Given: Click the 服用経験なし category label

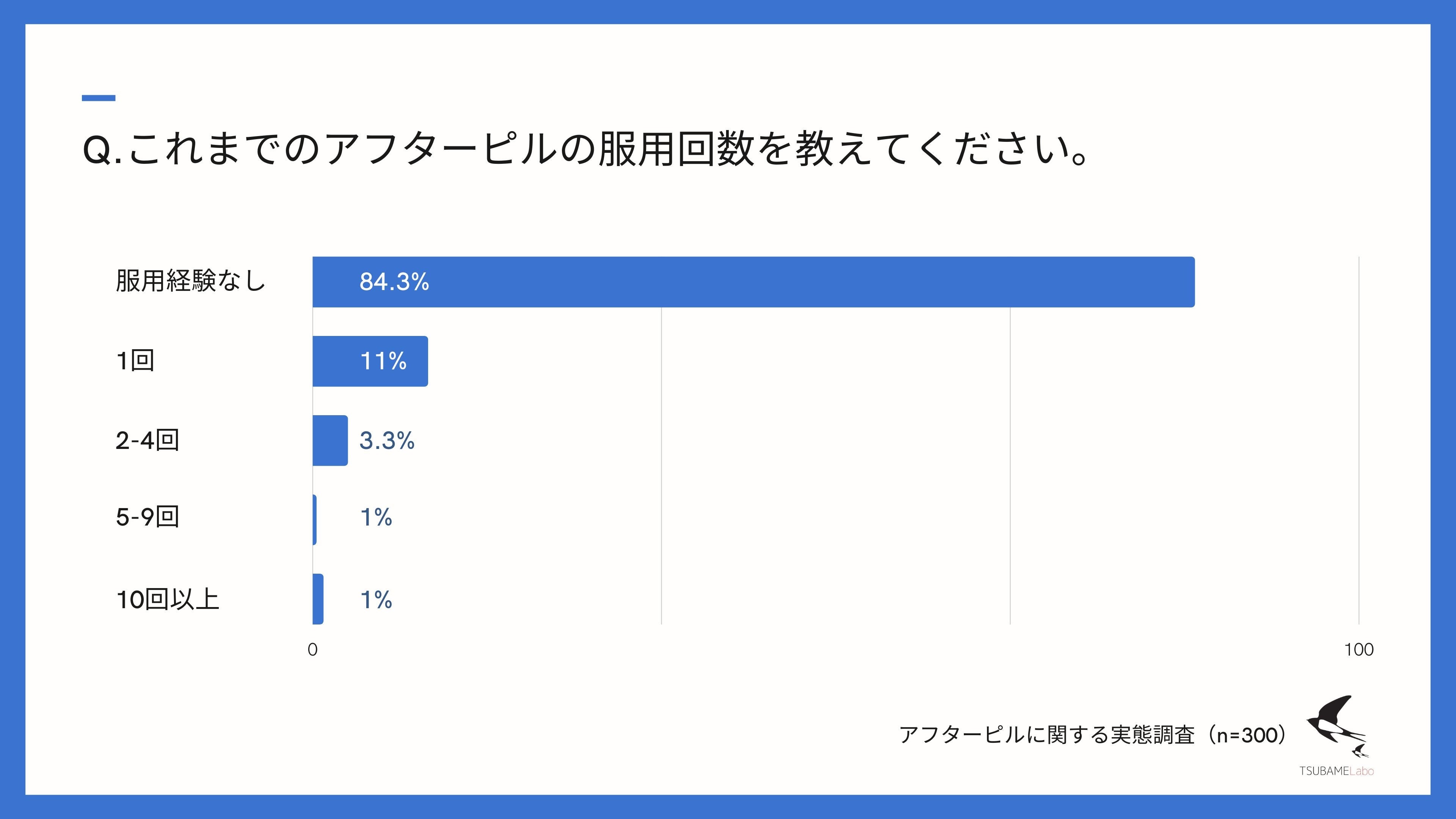Looking at the screenshot, I should pos(190,281).
